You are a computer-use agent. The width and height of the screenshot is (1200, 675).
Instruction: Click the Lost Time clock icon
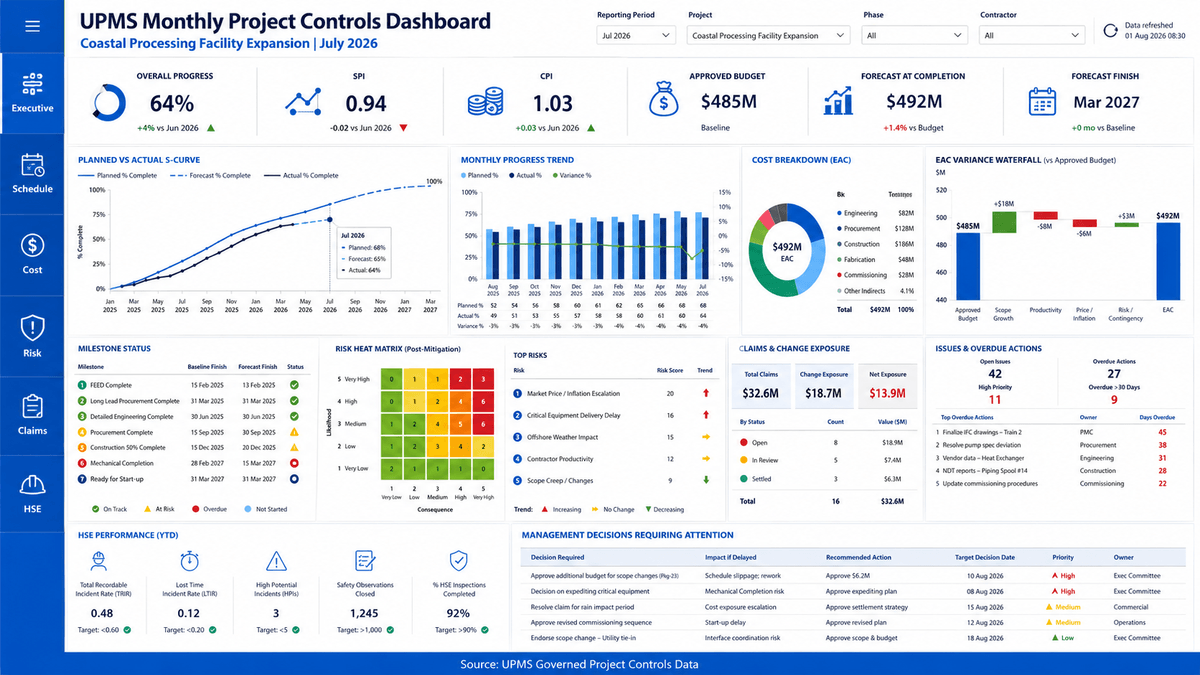pos(189,561)
